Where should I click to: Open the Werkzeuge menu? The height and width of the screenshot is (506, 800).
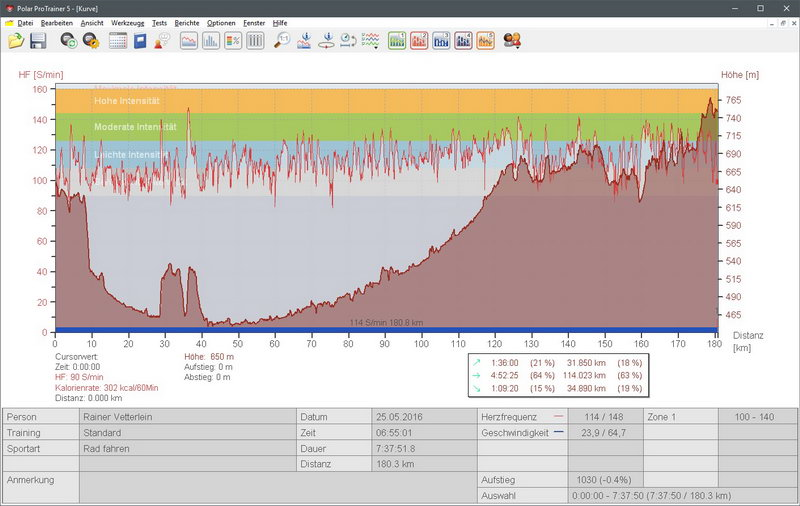tap(126, 22)
